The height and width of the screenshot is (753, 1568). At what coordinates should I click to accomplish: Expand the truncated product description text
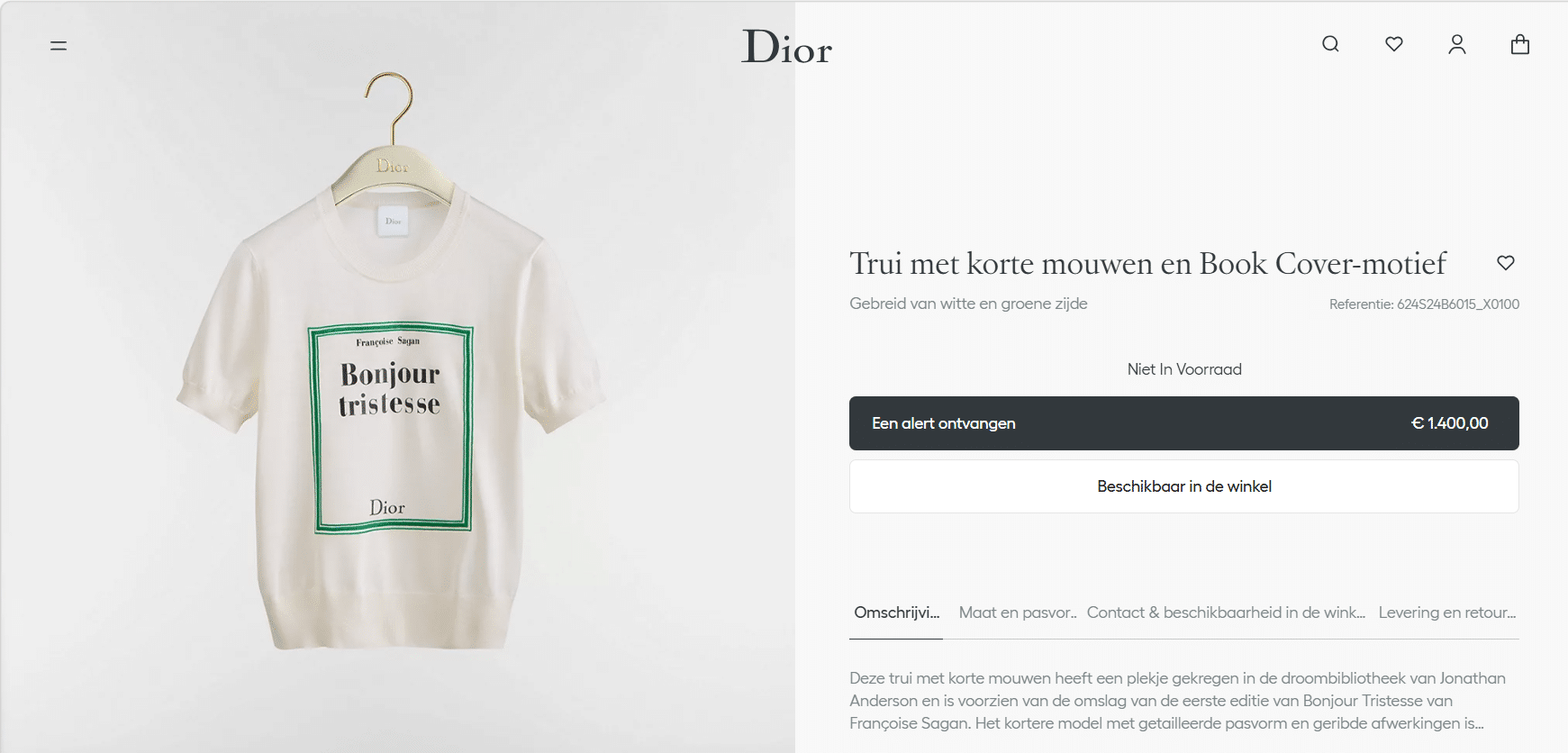[1177, 701]
